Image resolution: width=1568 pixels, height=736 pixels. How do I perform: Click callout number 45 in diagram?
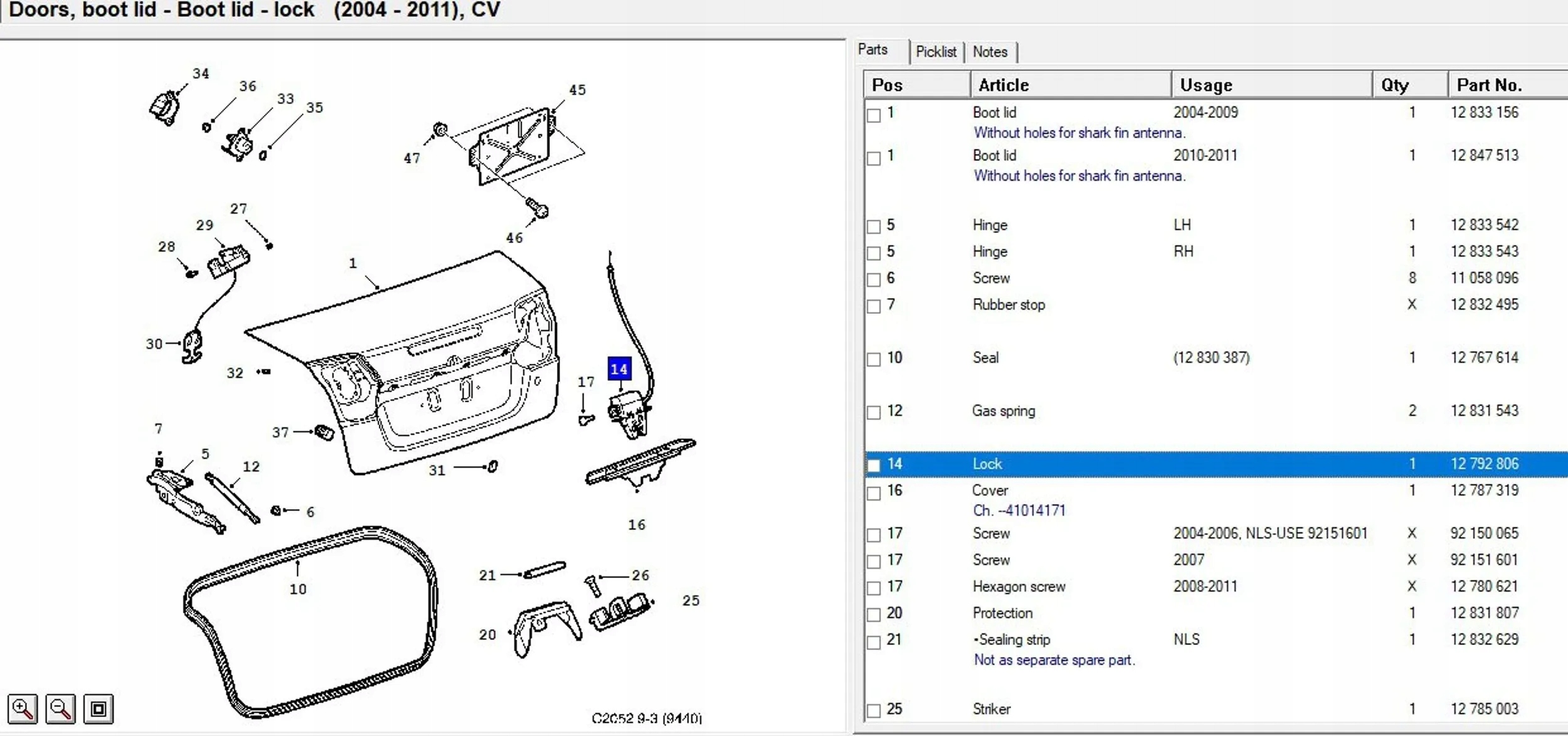577,90
